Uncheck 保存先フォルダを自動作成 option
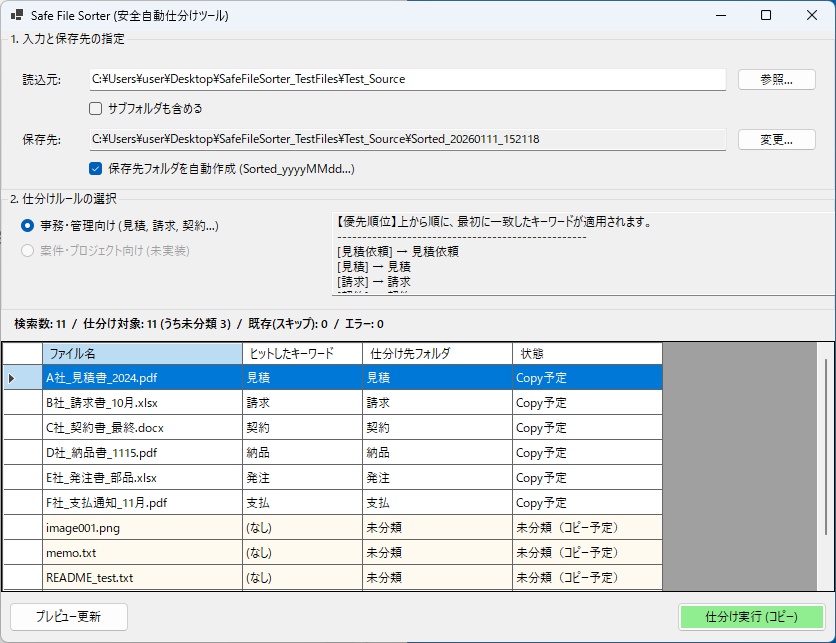The width and height of the screenshot is (836, 643). pyautogui.click(x=95, y=169)
